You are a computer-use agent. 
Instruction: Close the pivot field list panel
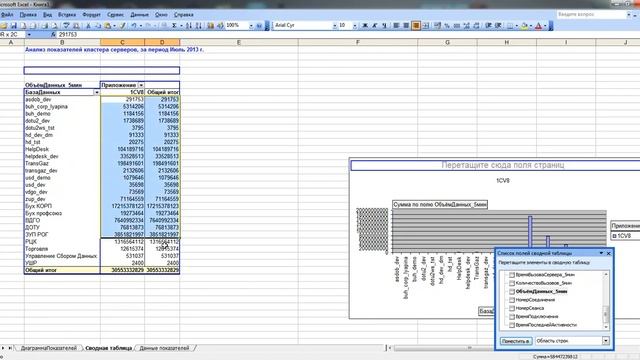(x=609, y=253)
